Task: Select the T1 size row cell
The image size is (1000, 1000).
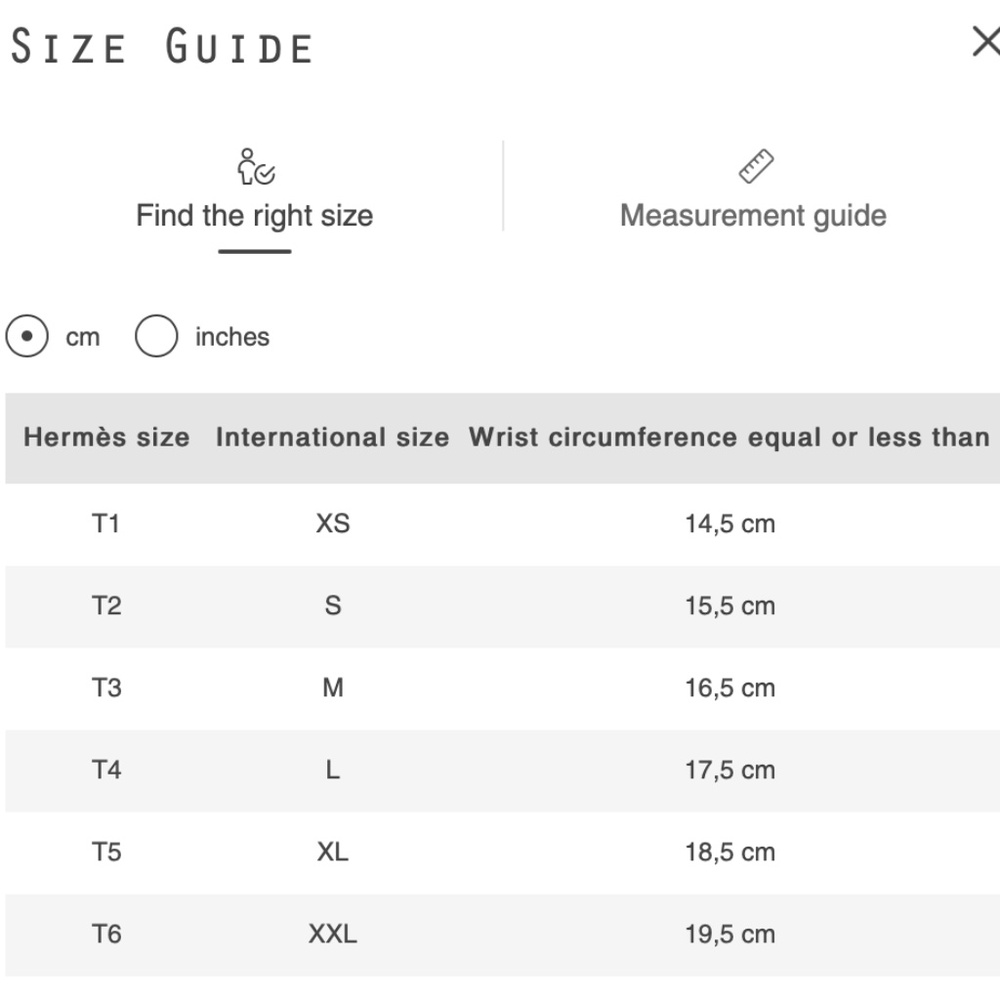Action: pyautogui.click(x=106, y=523)
